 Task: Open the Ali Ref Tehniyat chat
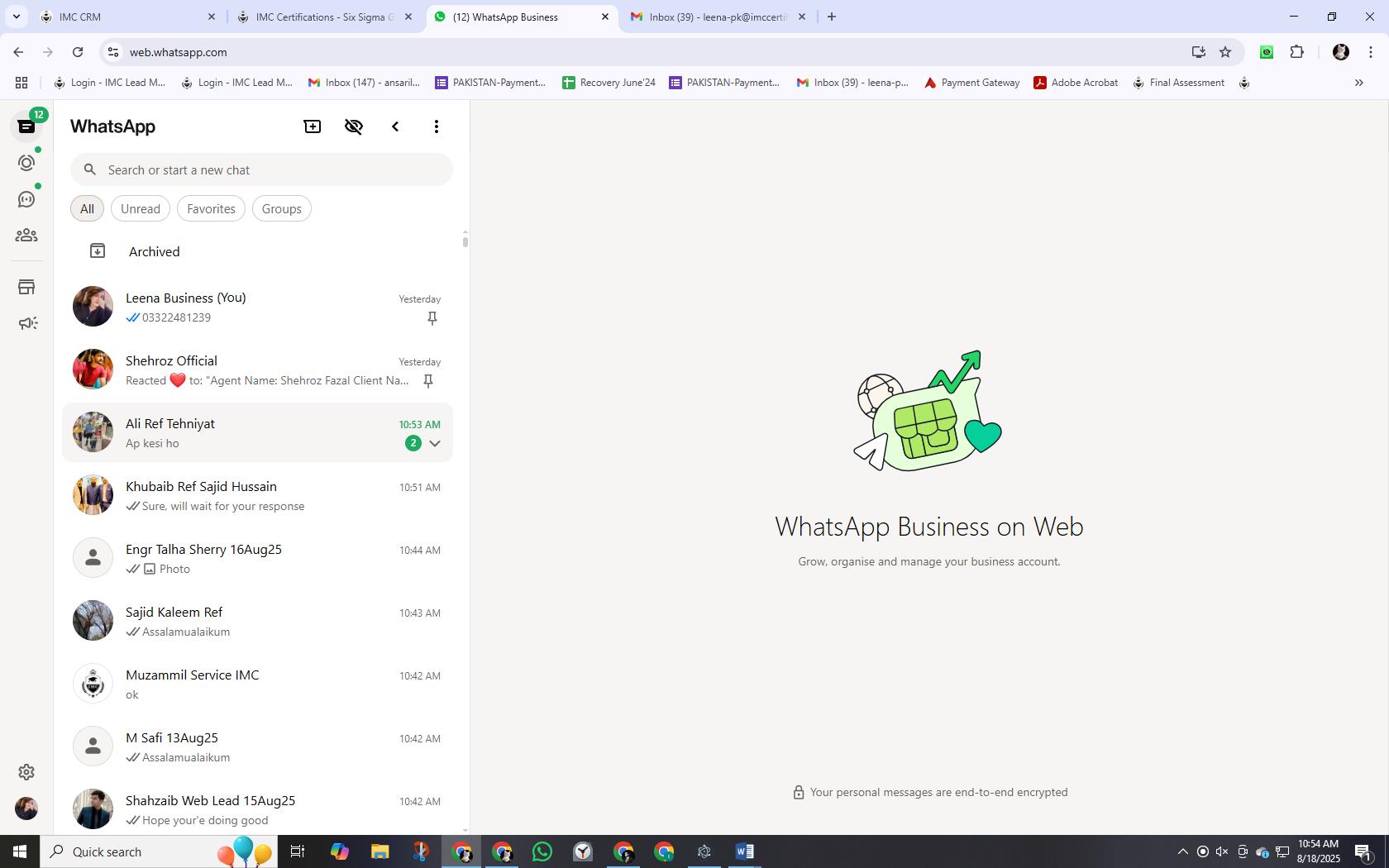click(x=257, y=432)
